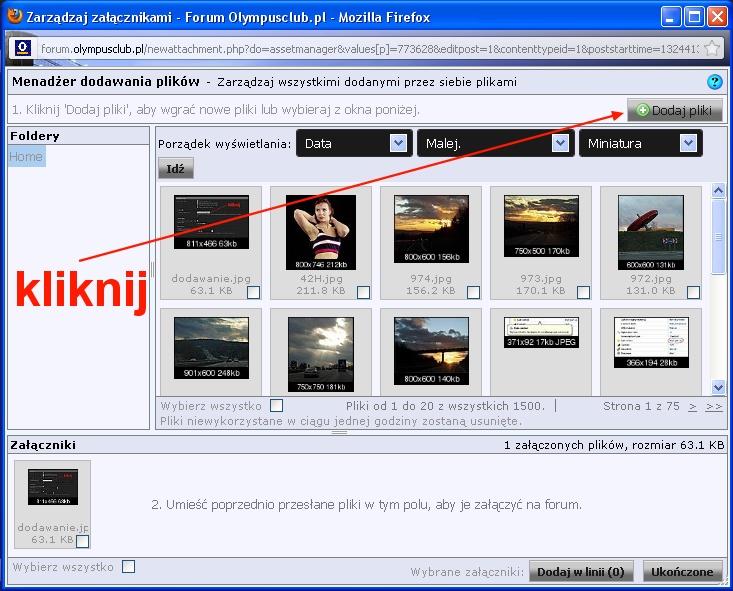Jump to last page with '>>' link
Screen dimensions: 733x591
click(713, 406)
